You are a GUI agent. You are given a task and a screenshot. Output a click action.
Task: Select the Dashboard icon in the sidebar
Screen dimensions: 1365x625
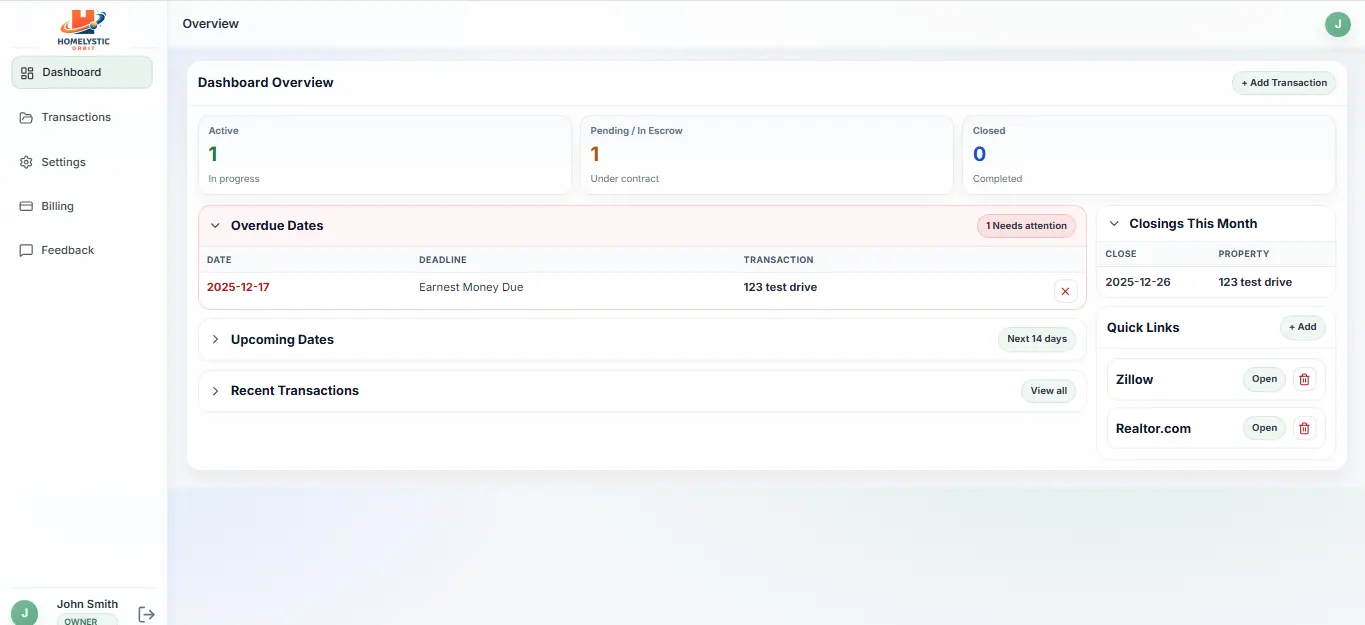[x=25, y=72]
